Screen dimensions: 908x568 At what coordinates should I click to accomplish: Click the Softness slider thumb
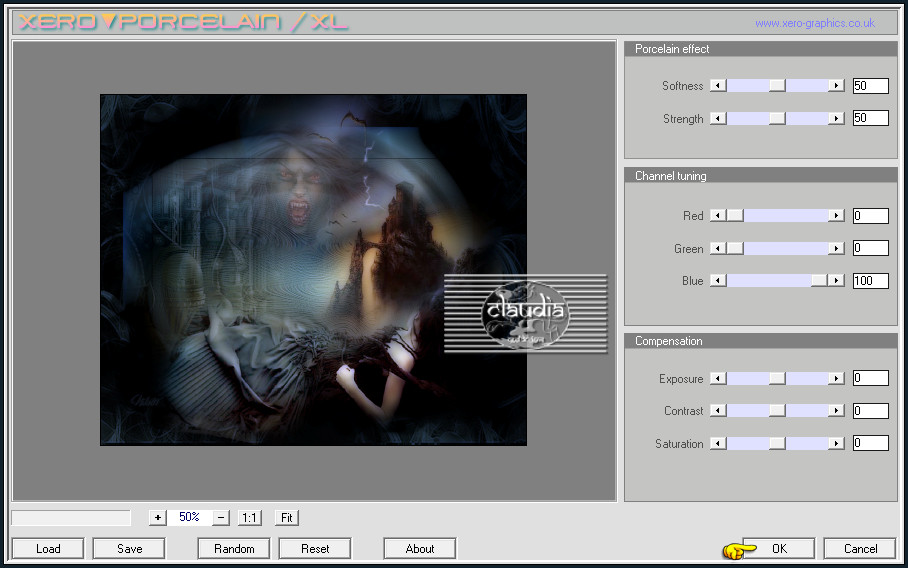pos(777,86)
